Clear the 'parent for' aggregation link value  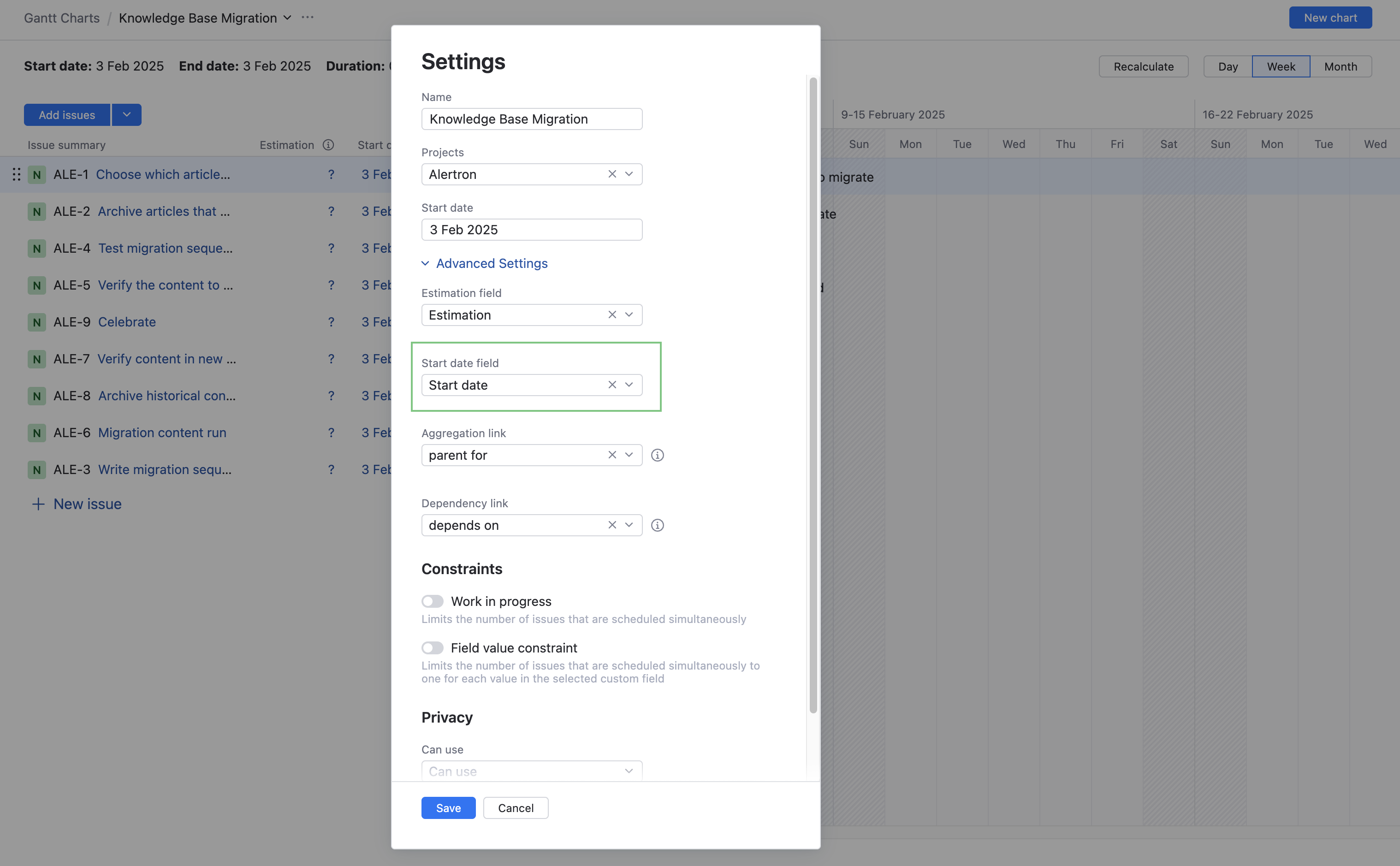(612, 455)
